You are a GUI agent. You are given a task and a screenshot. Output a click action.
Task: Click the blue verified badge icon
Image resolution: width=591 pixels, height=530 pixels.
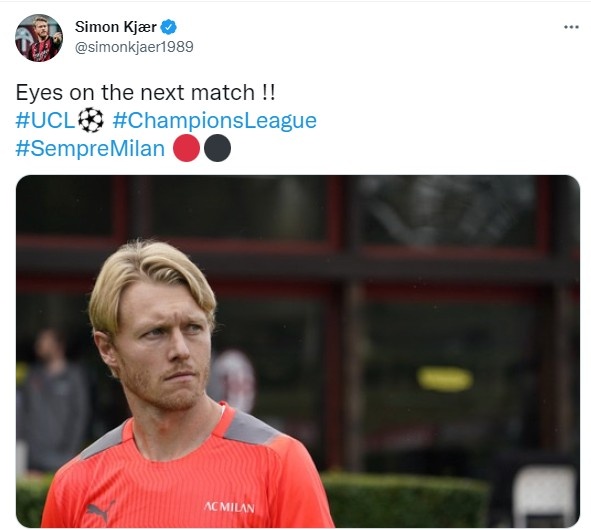click(168, 27)
